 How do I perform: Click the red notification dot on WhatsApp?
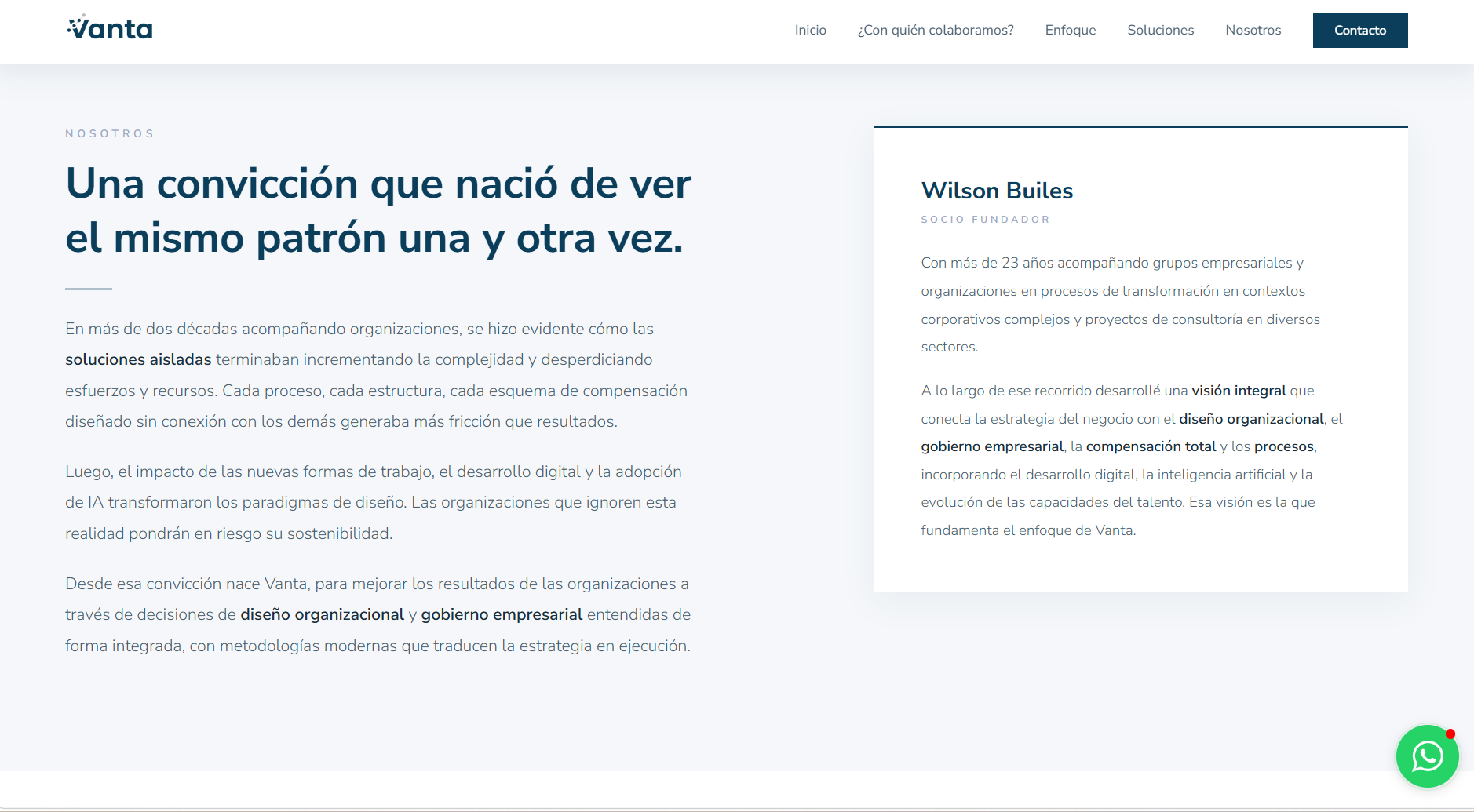point(1450,734)
